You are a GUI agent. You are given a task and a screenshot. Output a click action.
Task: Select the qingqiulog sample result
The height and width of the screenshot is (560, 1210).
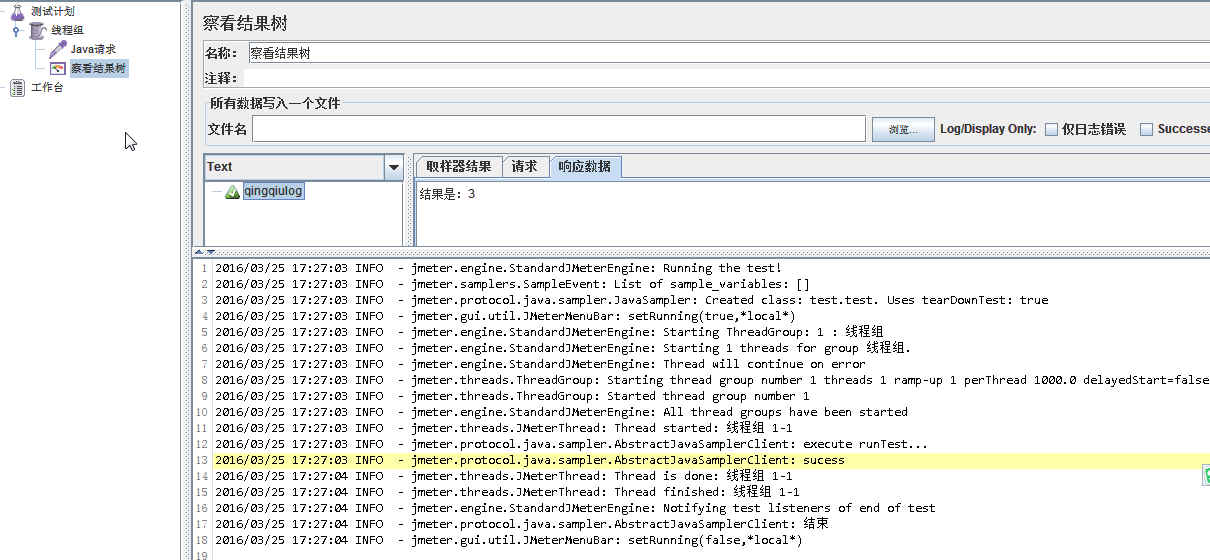273,191
